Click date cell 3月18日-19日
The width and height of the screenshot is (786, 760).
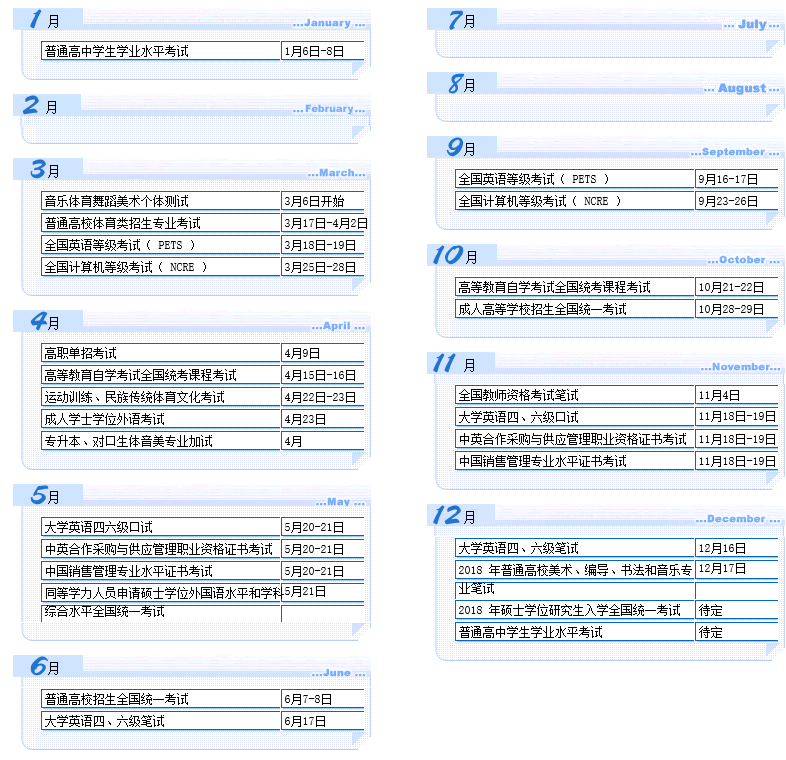[323, 245]
